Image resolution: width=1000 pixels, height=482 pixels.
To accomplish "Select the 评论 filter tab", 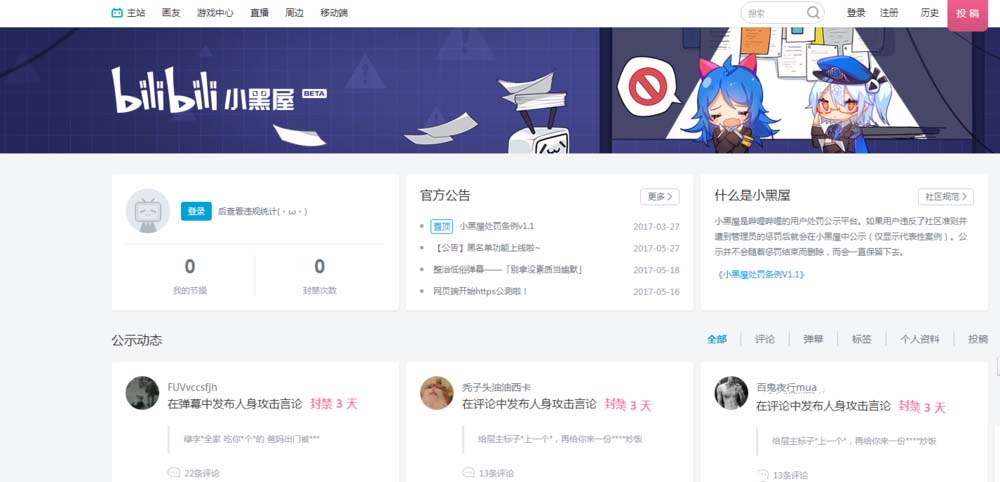I will (x=765, y=339).
